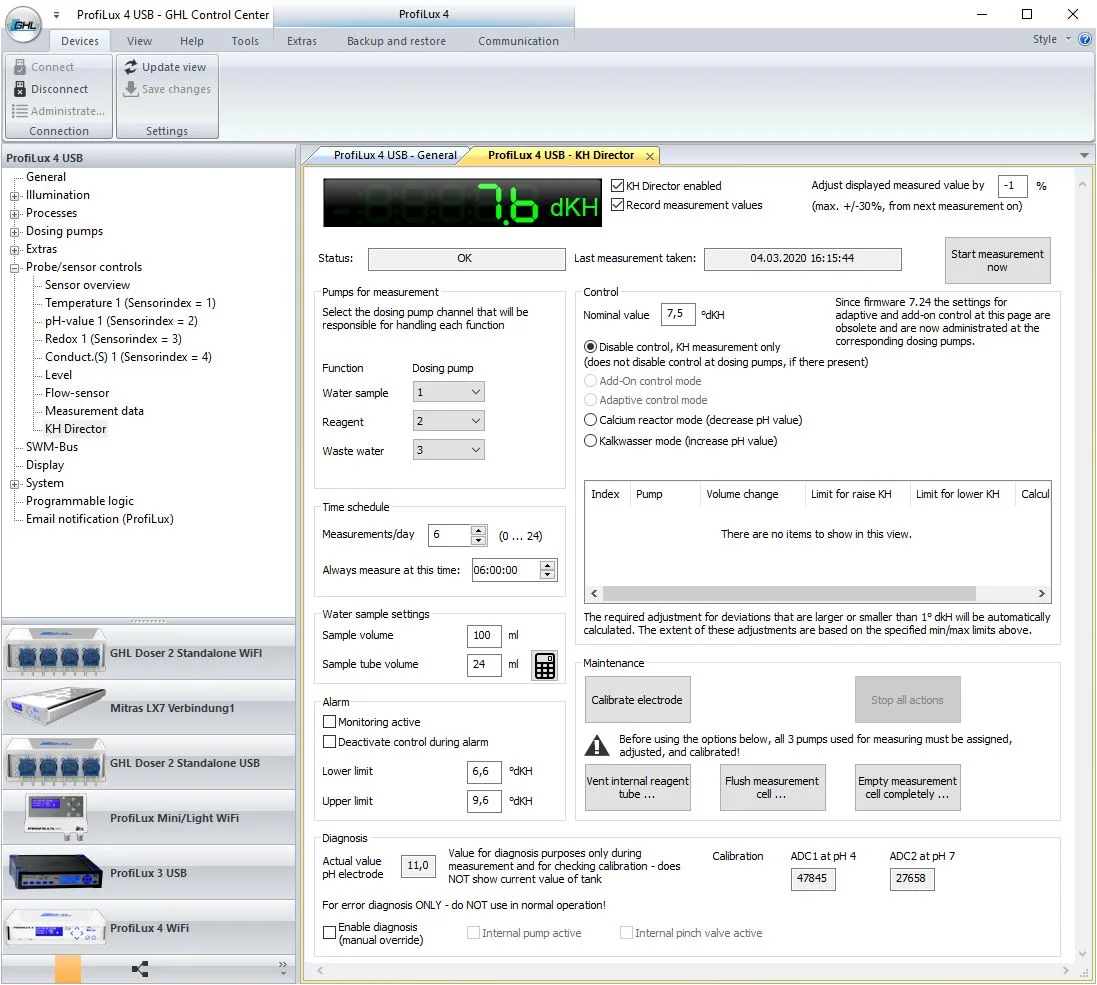Select Calcium reactor mode radio button
The height and width of the screenshot is (985, 1097).
pyautogui.click(x=590, y=420)
